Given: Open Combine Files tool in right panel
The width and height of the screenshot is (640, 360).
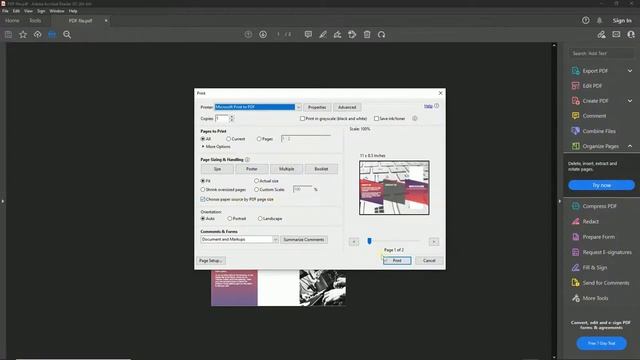Looking at the screenshot, I should 598,131.
